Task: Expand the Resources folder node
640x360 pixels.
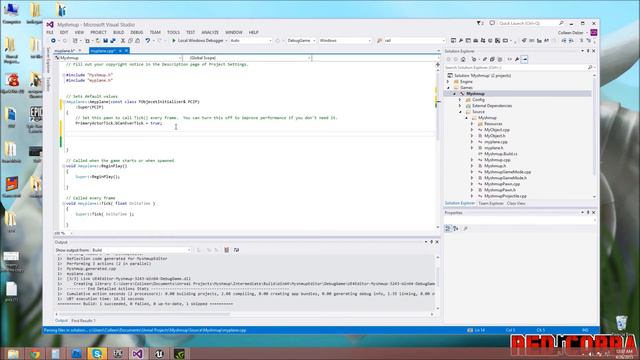Action: point(472,124)
